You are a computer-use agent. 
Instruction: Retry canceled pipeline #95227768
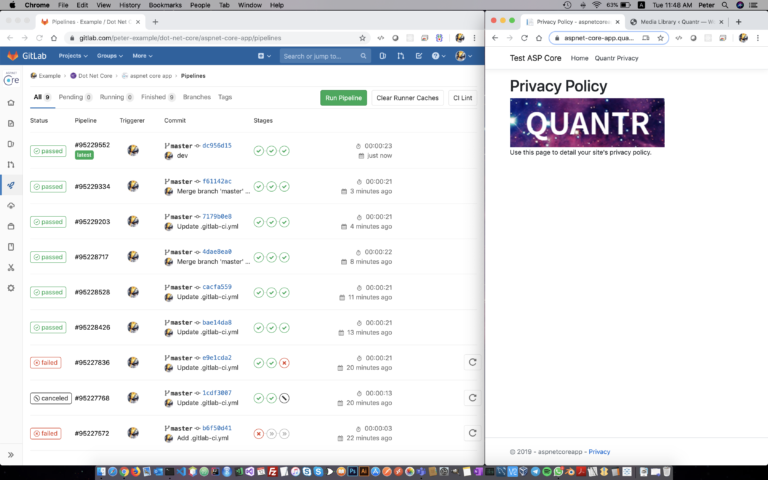point(472,398)
